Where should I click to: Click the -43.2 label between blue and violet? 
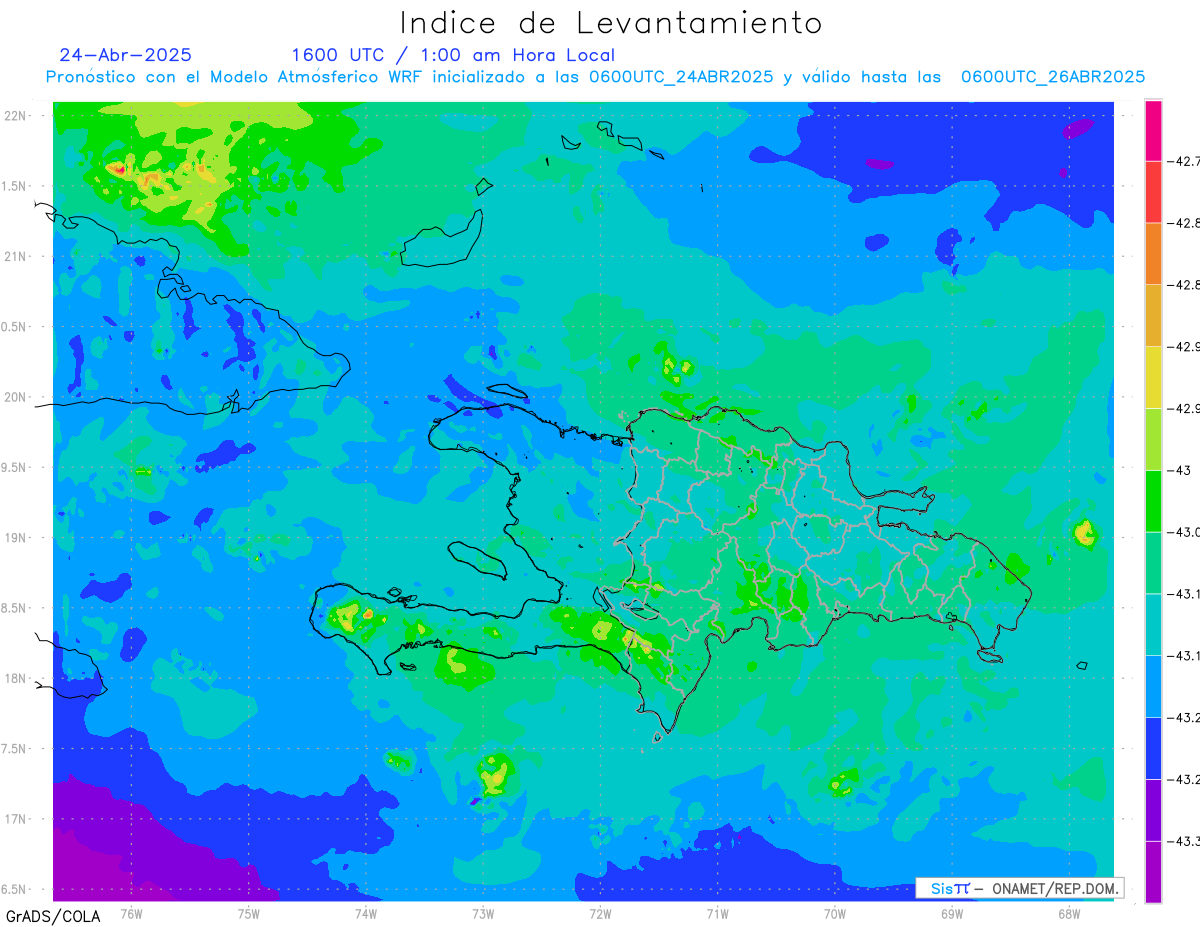(x=1186, y=779)
